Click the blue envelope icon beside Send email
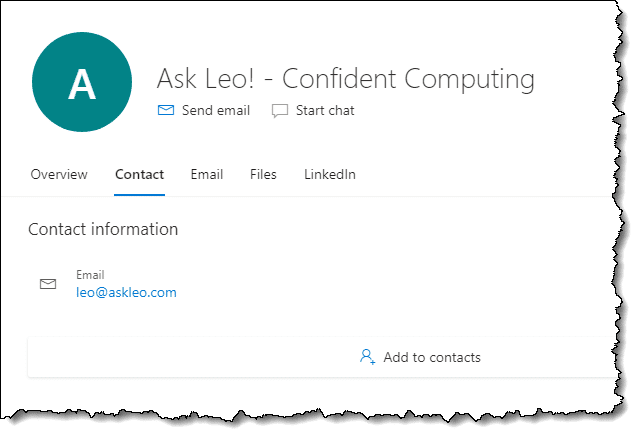This screenshot has height=439, width=643. point(166,110)
